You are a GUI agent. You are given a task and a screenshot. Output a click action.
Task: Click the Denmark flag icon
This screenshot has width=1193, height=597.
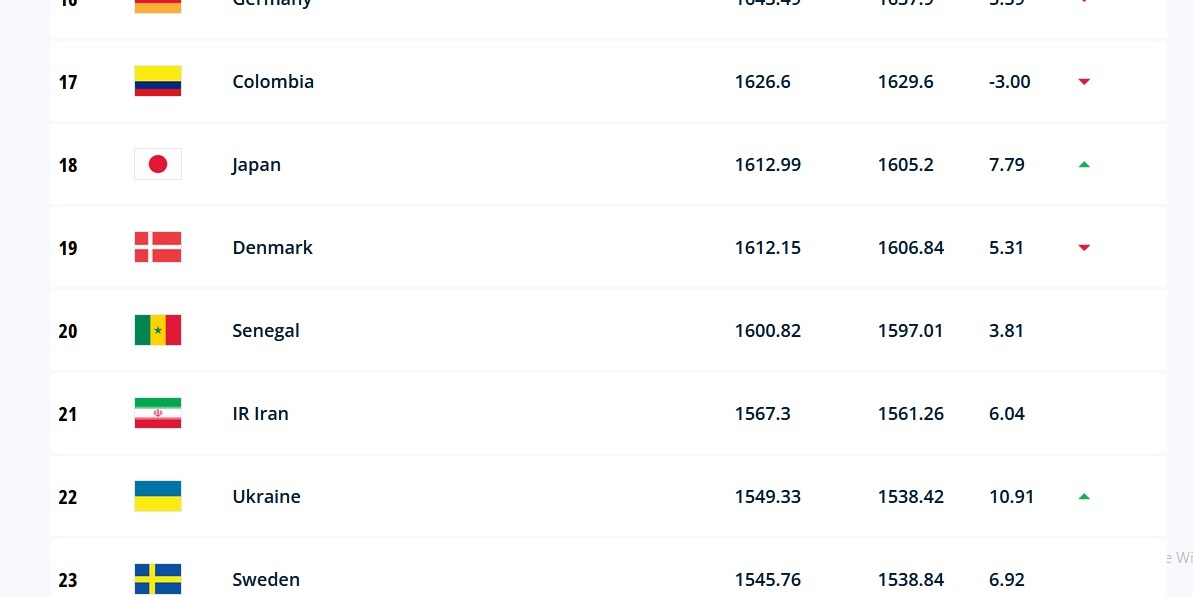(x=158, y=247)
